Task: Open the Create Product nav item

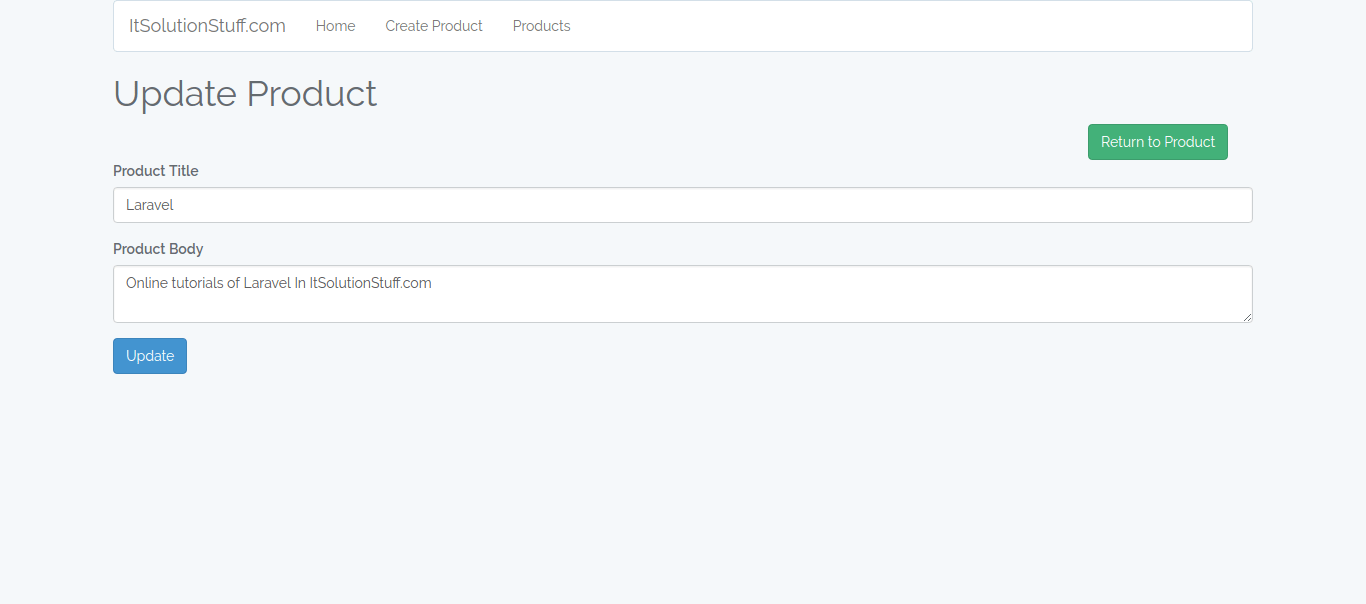Action: pyautogui.click(x=434, y=26)
